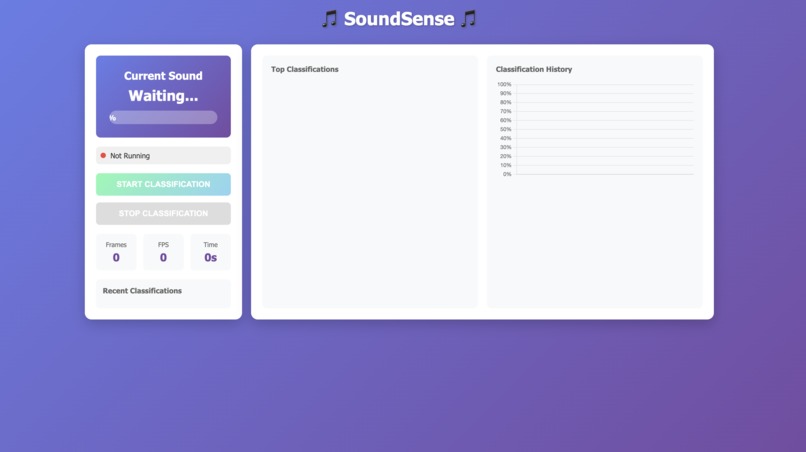The height and width of the screenshot is (452, 806).
Task: Click the Not Running status text
Action: (130, 156)
